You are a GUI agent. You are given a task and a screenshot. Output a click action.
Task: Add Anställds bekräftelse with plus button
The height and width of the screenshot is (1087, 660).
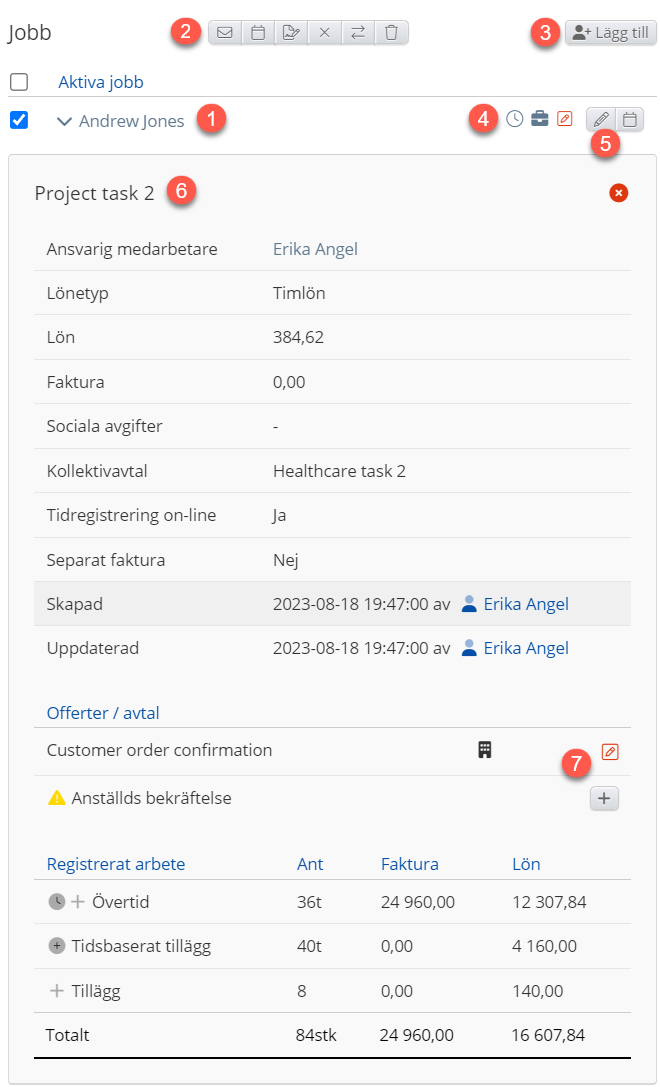click(x=604, y=798)
